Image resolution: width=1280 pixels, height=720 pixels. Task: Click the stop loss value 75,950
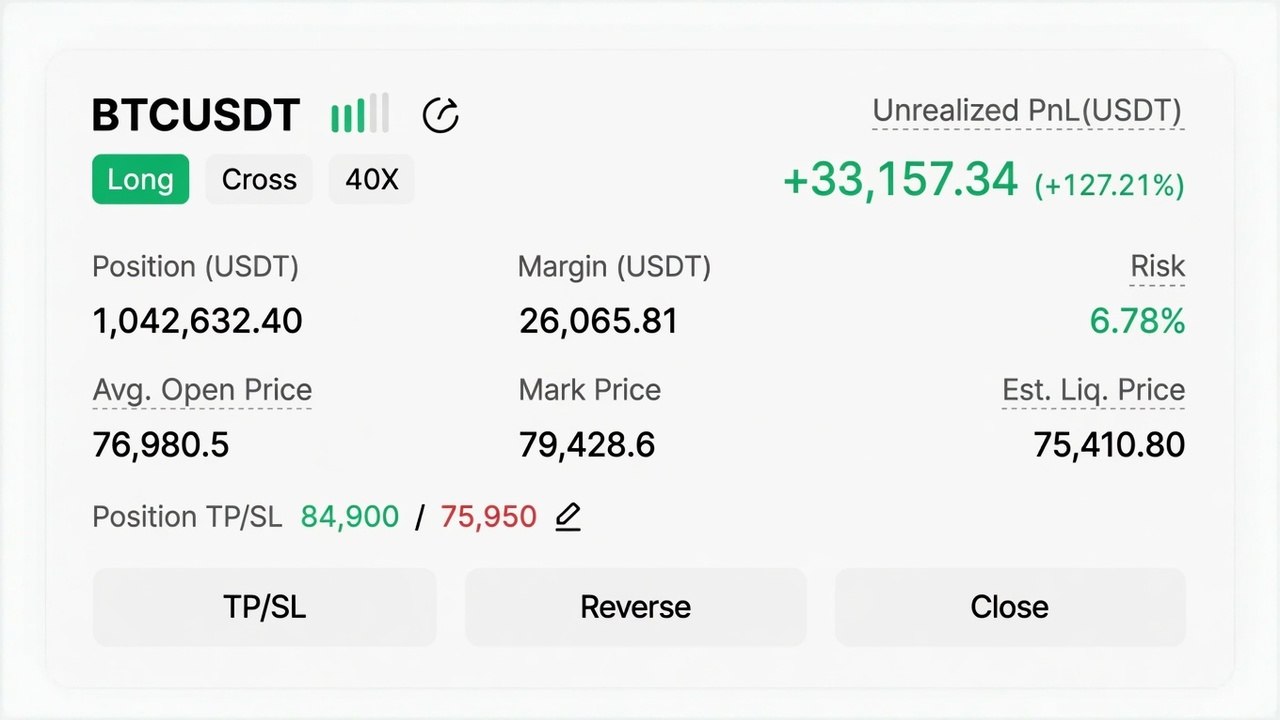489,517
